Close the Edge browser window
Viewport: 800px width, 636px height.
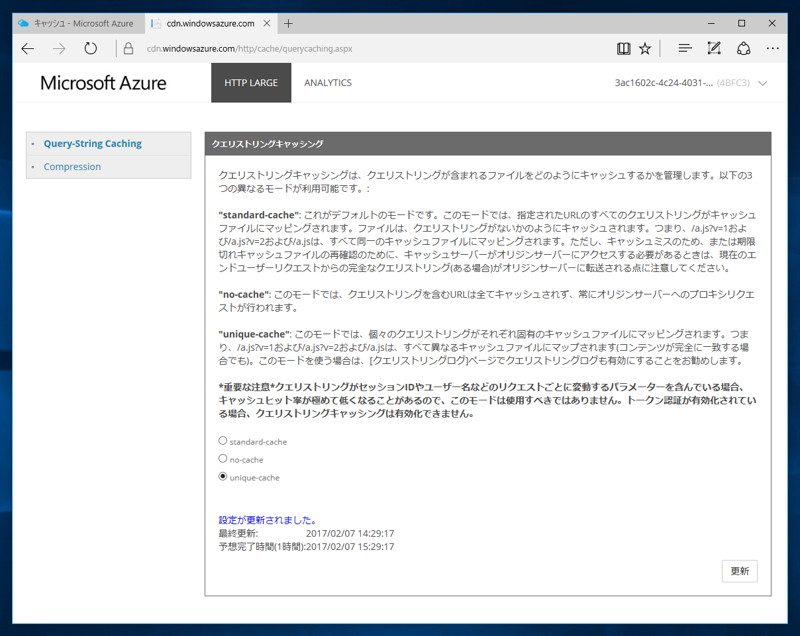(x=772, y=23)
